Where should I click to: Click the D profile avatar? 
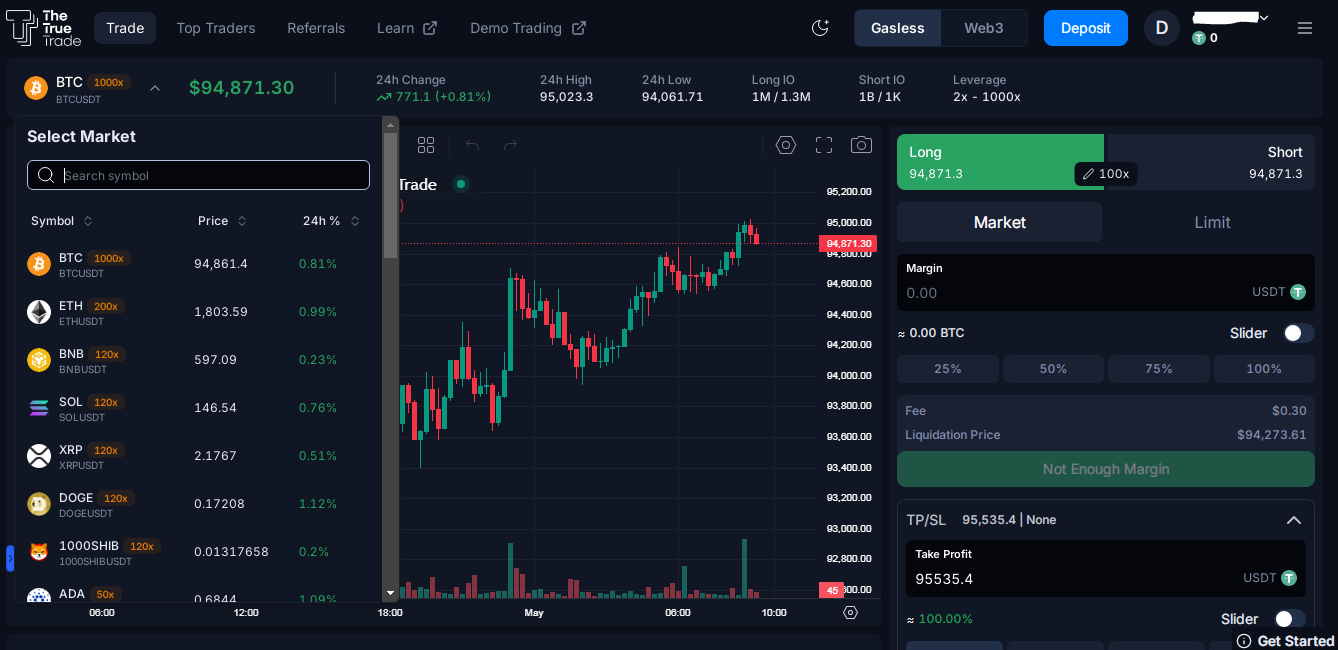pos(1162,28)
